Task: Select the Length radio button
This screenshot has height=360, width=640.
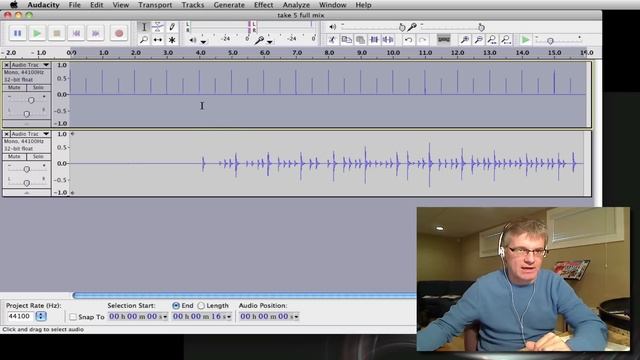Action: click(201, 305)
